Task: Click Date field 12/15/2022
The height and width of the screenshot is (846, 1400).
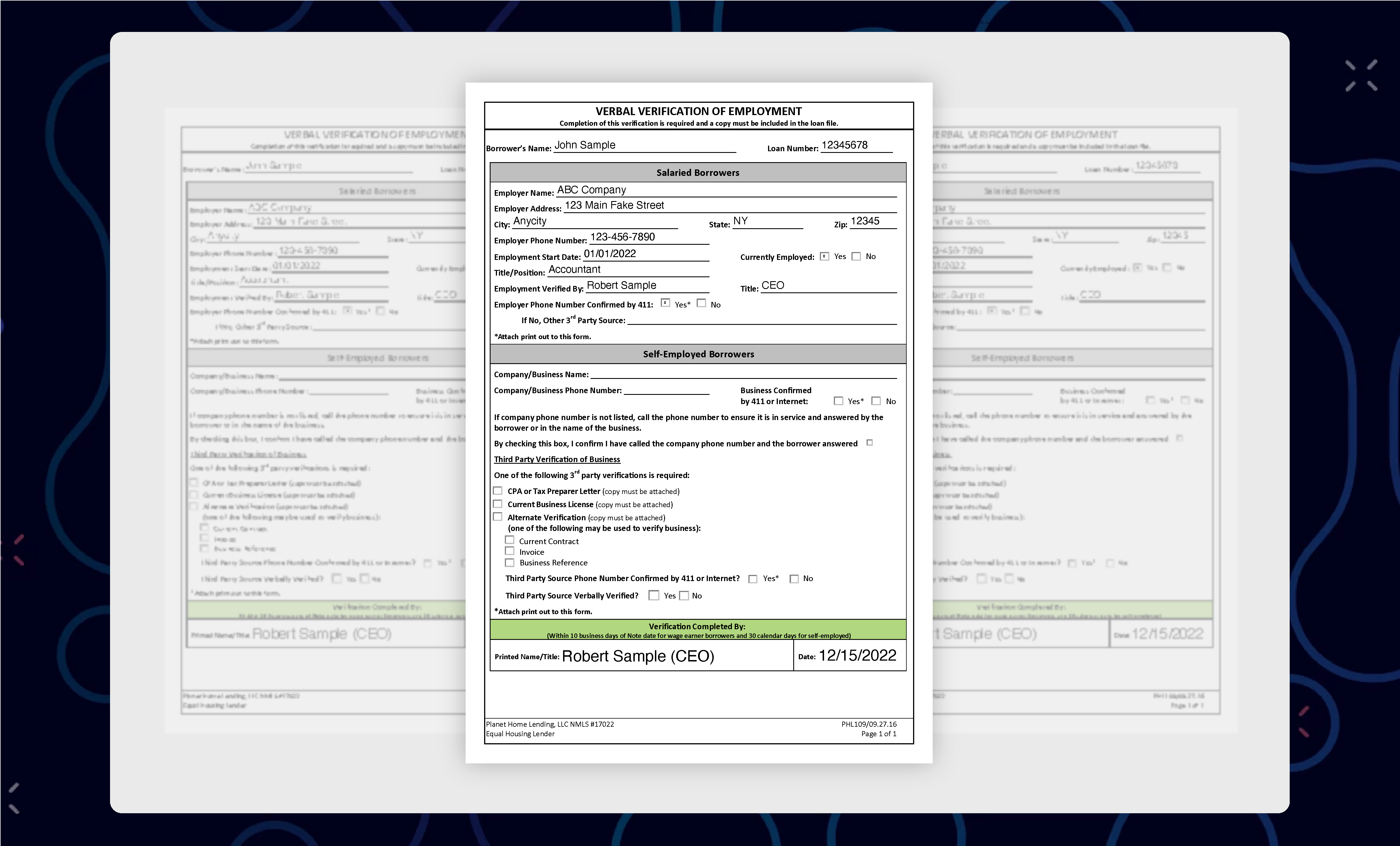Action: coord(857,656)
